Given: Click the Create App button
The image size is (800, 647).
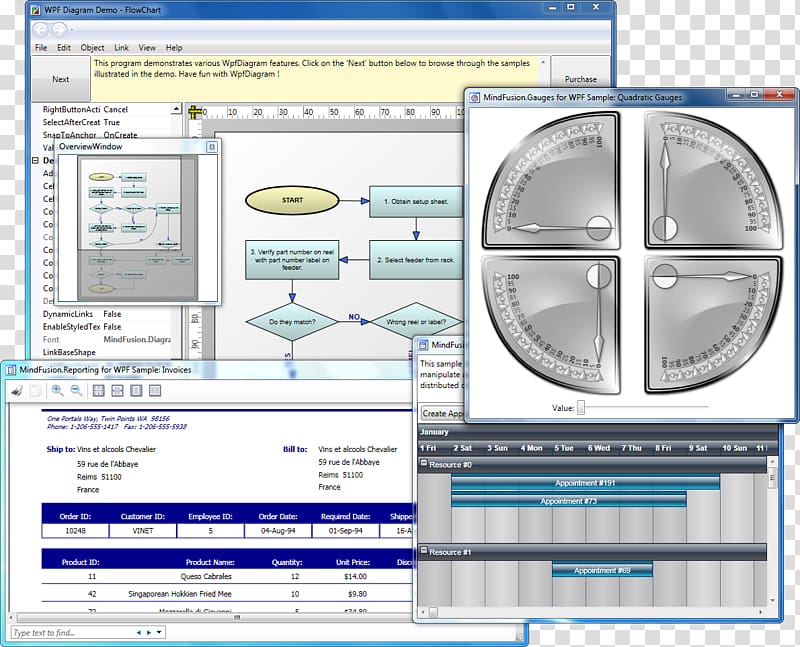Looking at the screenshot, I should (x=442, y=413).
